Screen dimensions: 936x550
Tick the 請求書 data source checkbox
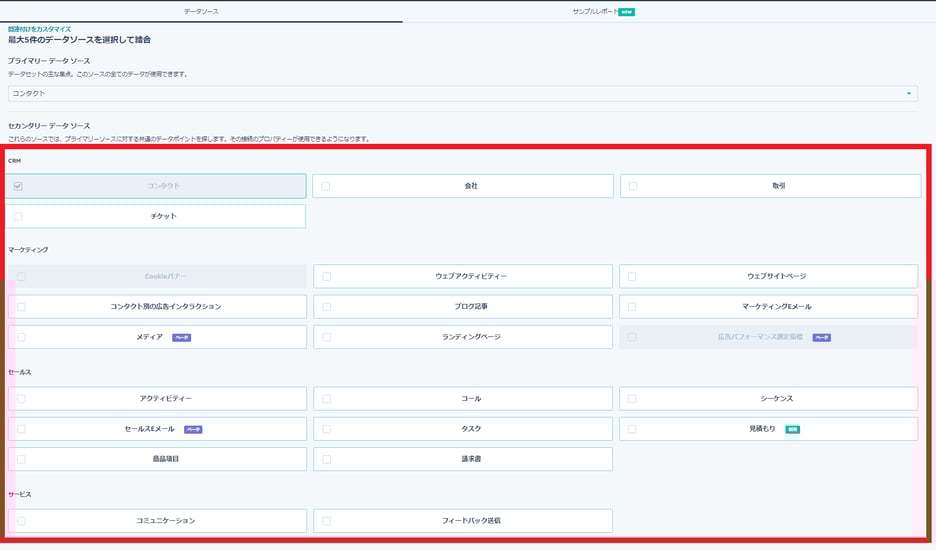(327, 459)
